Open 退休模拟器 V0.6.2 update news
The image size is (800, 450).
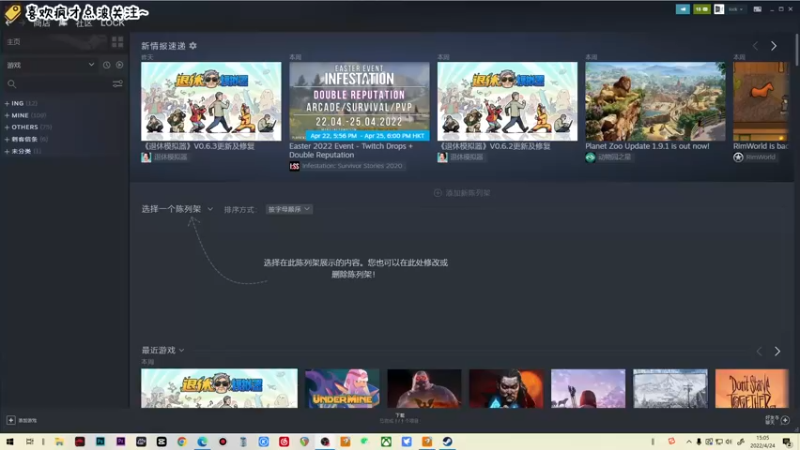[494, 146]
